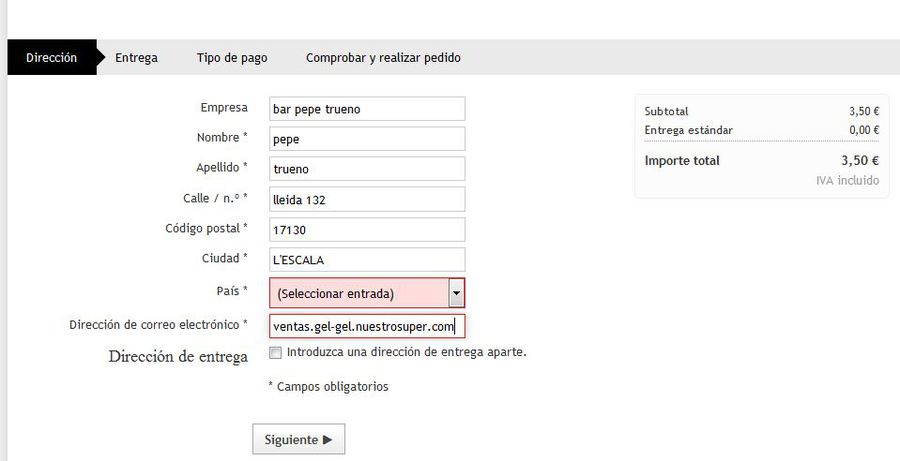Enable the separate delivery address checkbox
The height and width of the screenshot is (461, 900).
(x=275, y=353)
